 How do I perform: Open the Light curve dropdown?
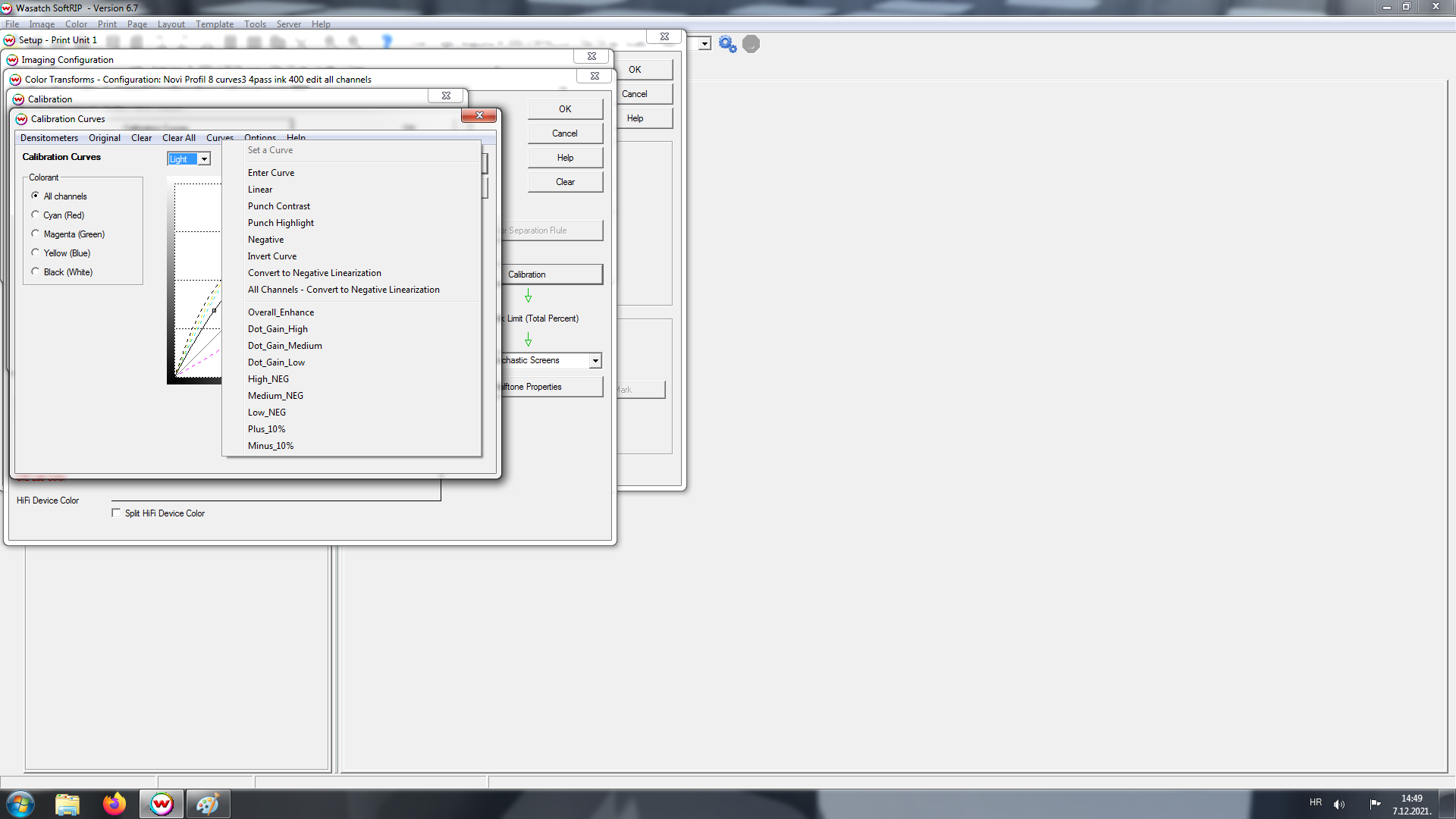point(204,159)
